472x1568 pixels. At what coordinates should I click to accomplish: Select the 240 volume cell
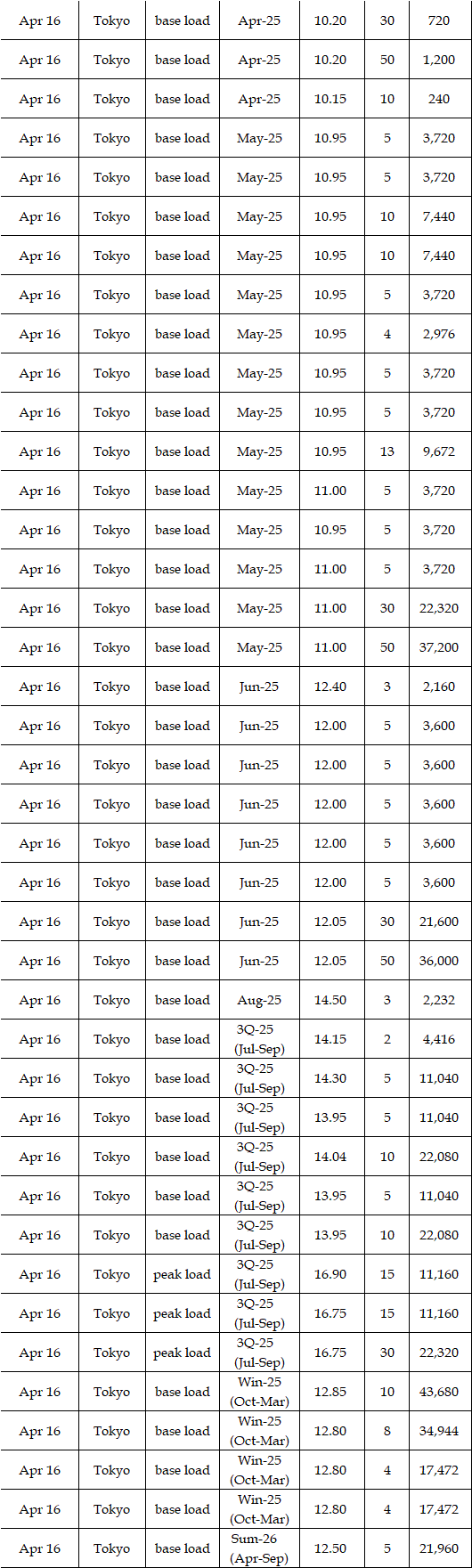click(439, 99)
